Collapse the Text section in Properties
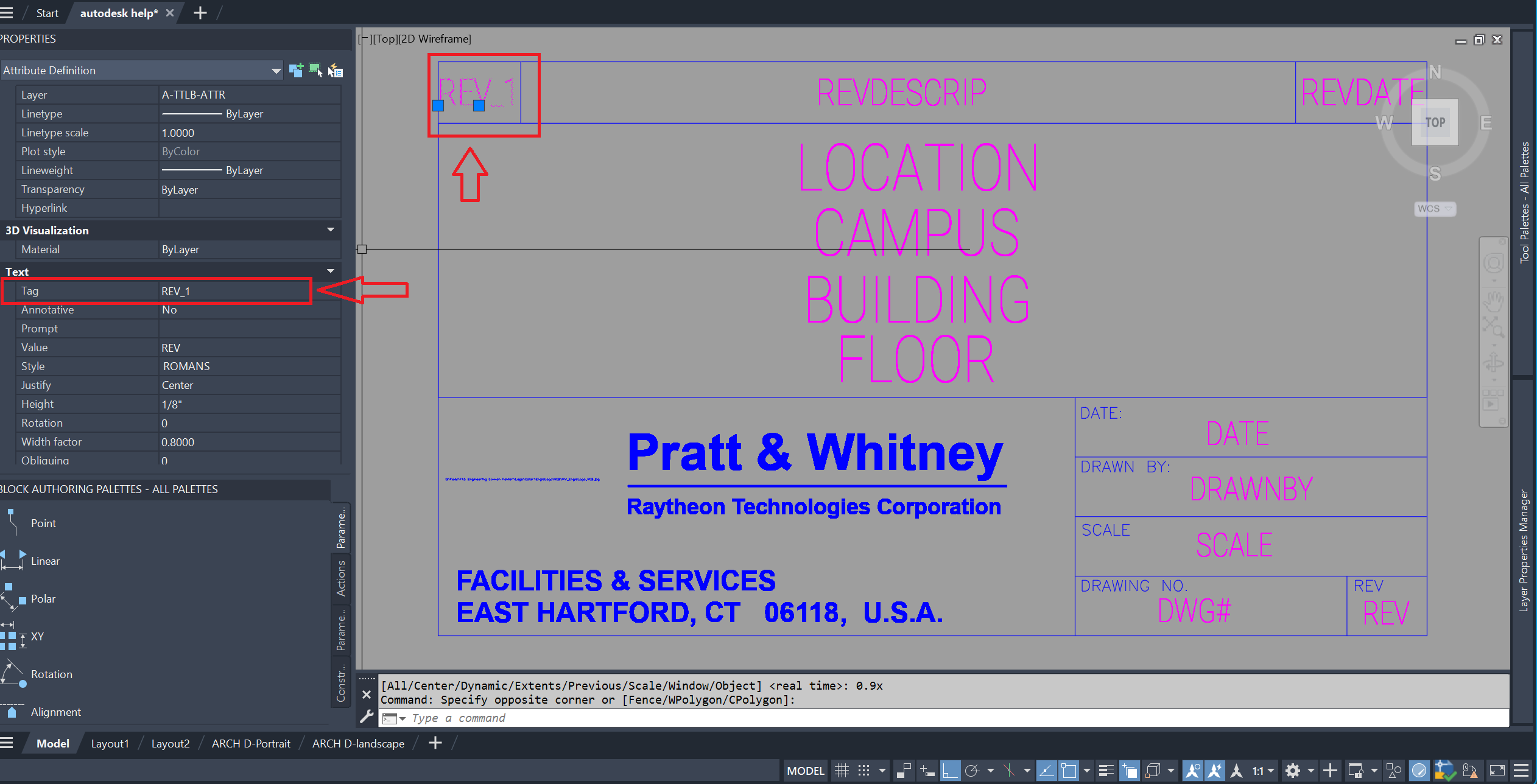 [x=330, y=271]
